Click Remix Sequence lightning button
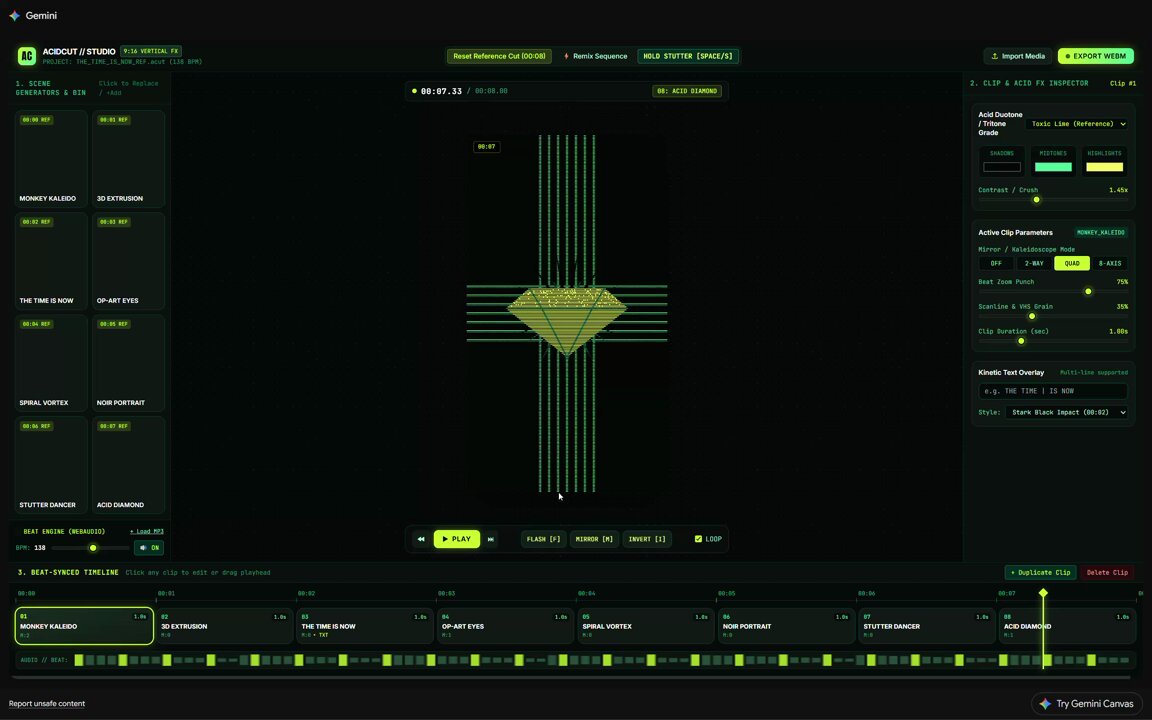 [595, 56]
